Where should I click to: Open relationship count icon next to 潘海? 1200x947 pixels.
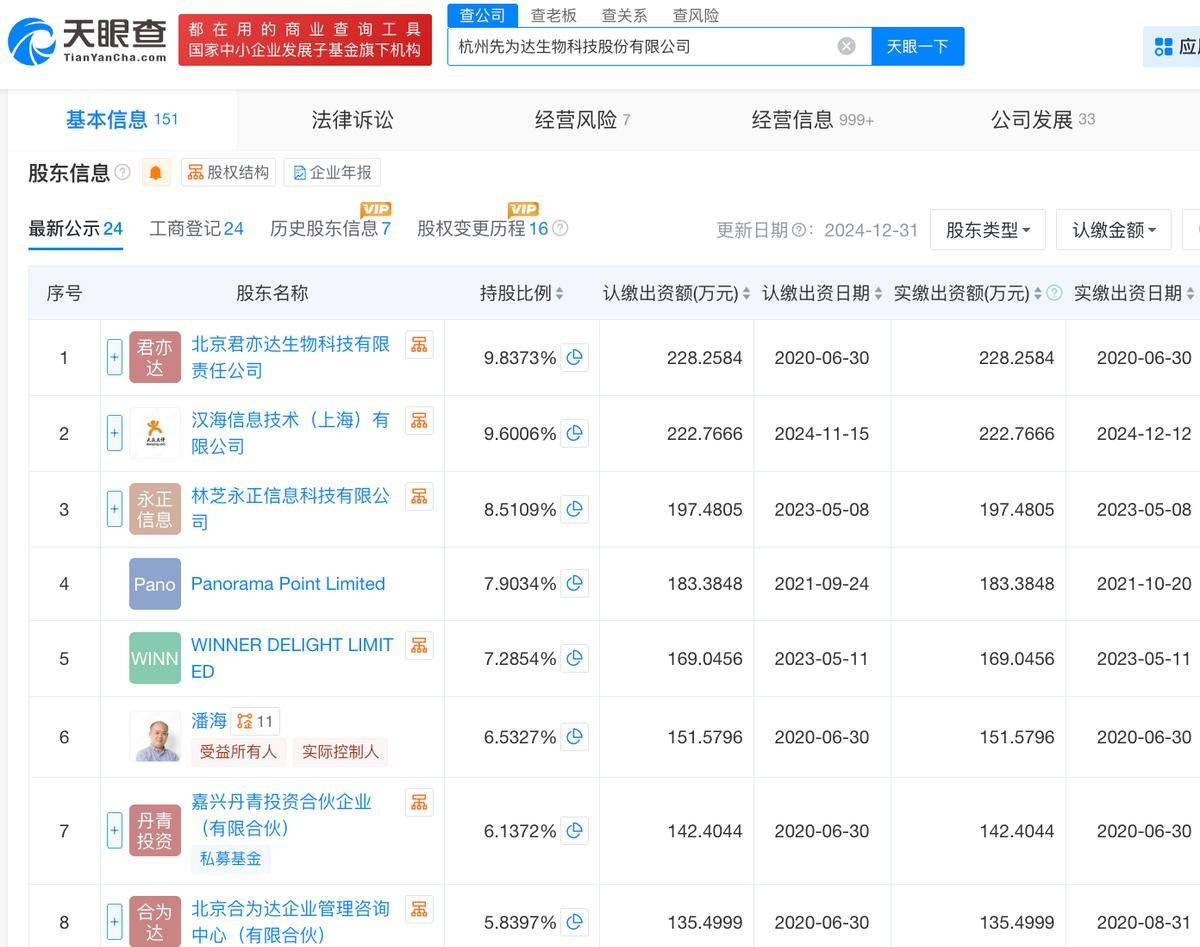254,721
